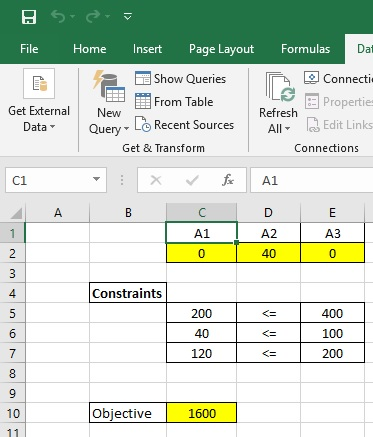Viewport: 373px width, 437px height.
Task: Click the fill handle of cell C1
Action: 236,243
